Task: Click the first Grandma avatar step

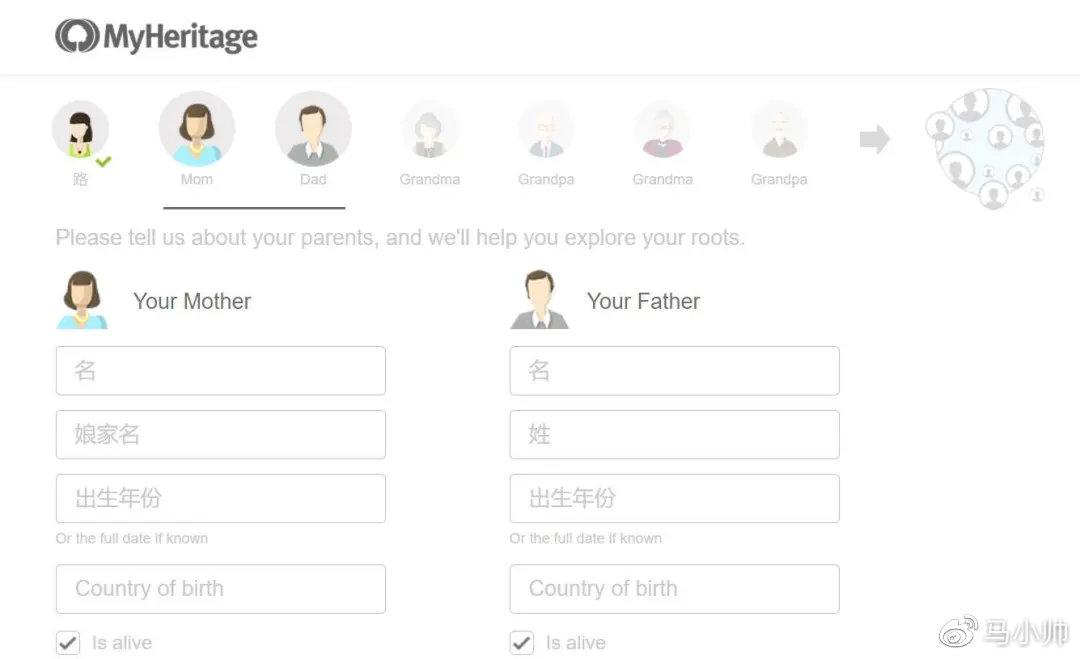Action: point(430,132)
